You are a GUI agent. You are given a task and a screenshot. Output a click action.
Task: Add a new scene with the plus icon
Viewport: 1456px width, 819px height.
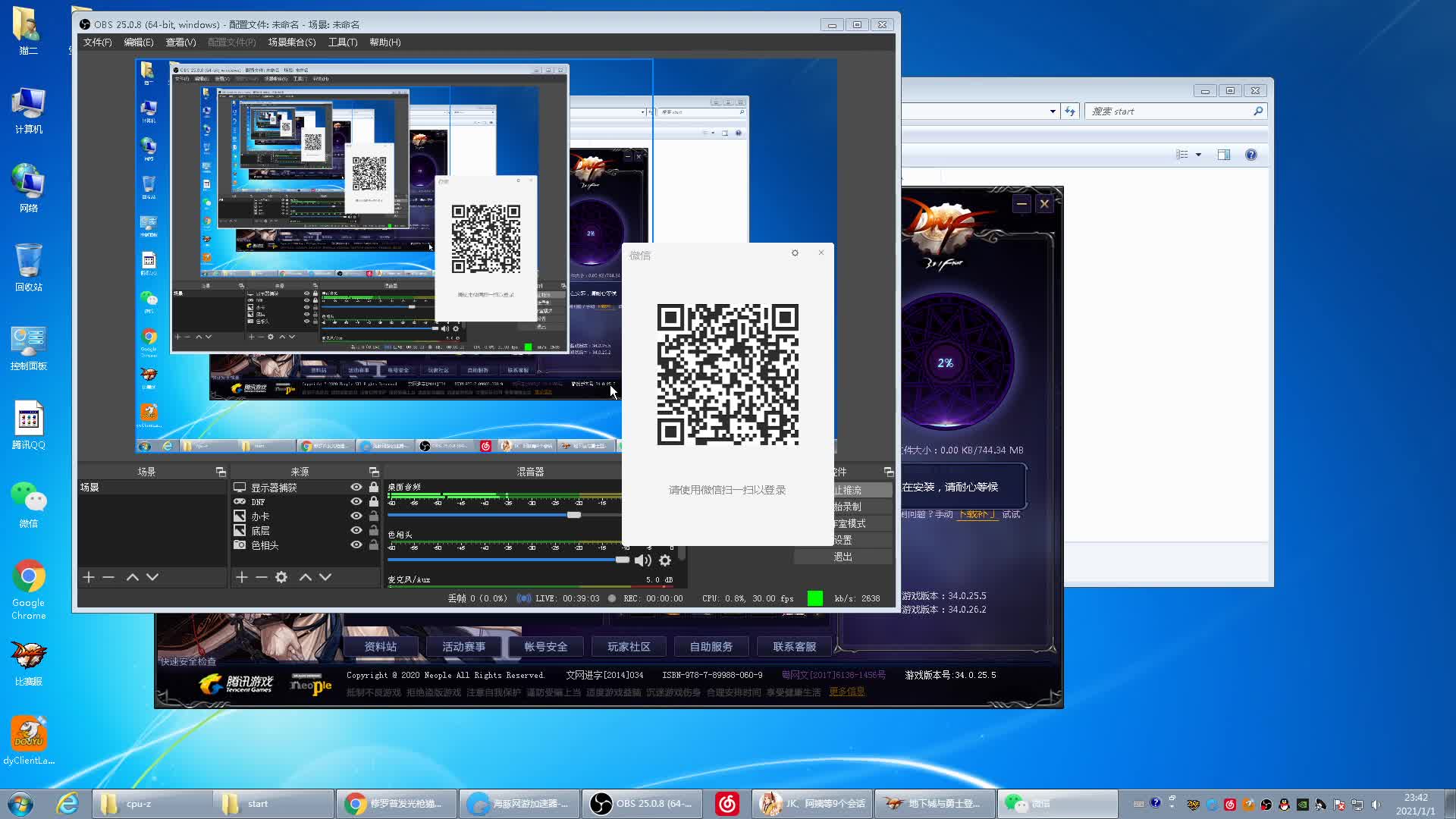[x=89, y=577]
